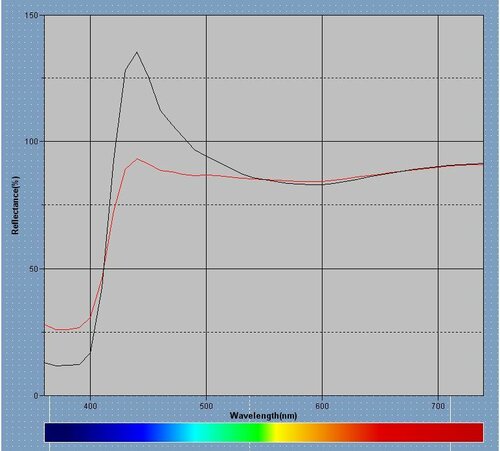500x451 pixels.
Task: Click the 0 reflectance axis label
Action: (x=36, y=396)
